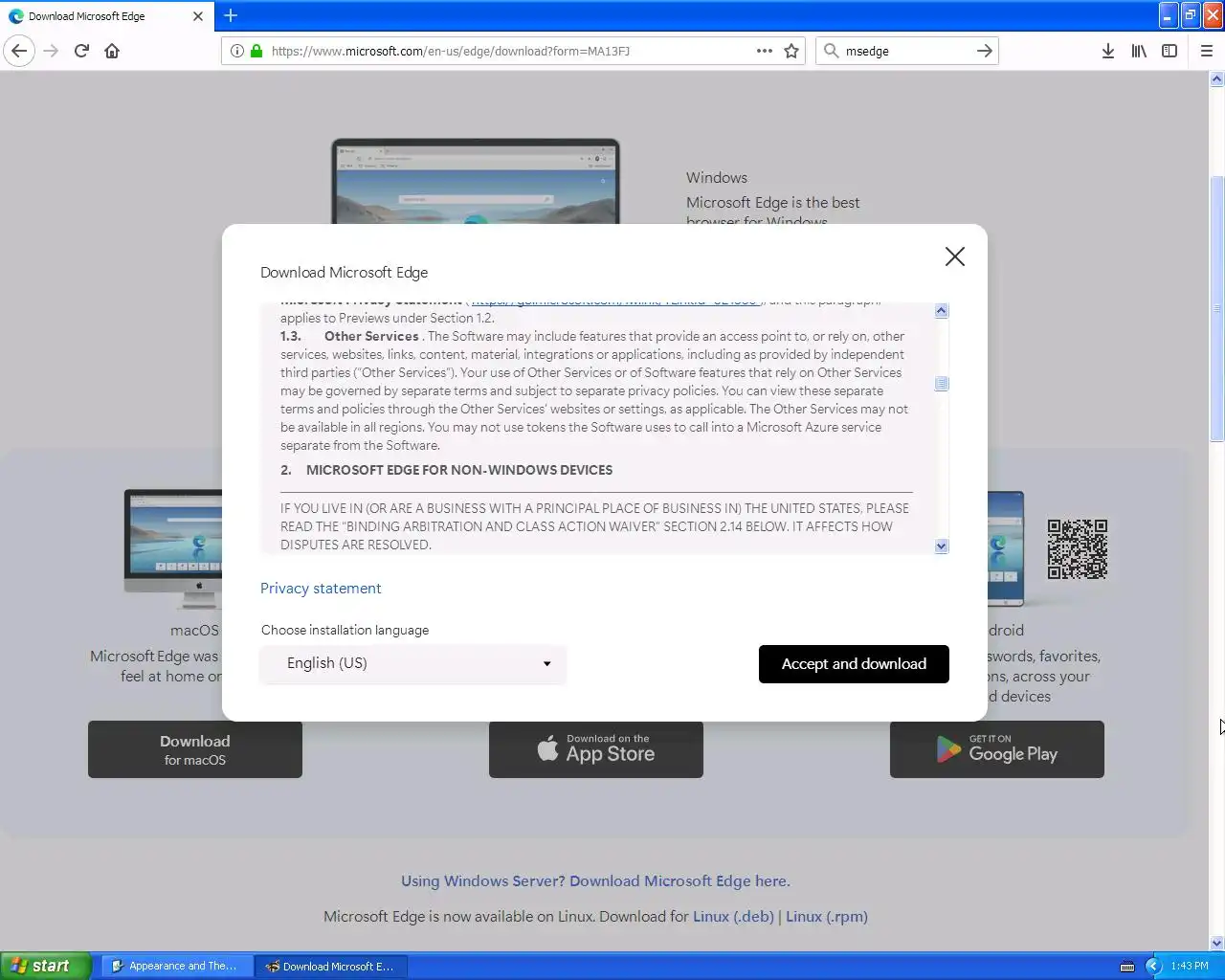Click Download for macOS button

click(195, 749)
